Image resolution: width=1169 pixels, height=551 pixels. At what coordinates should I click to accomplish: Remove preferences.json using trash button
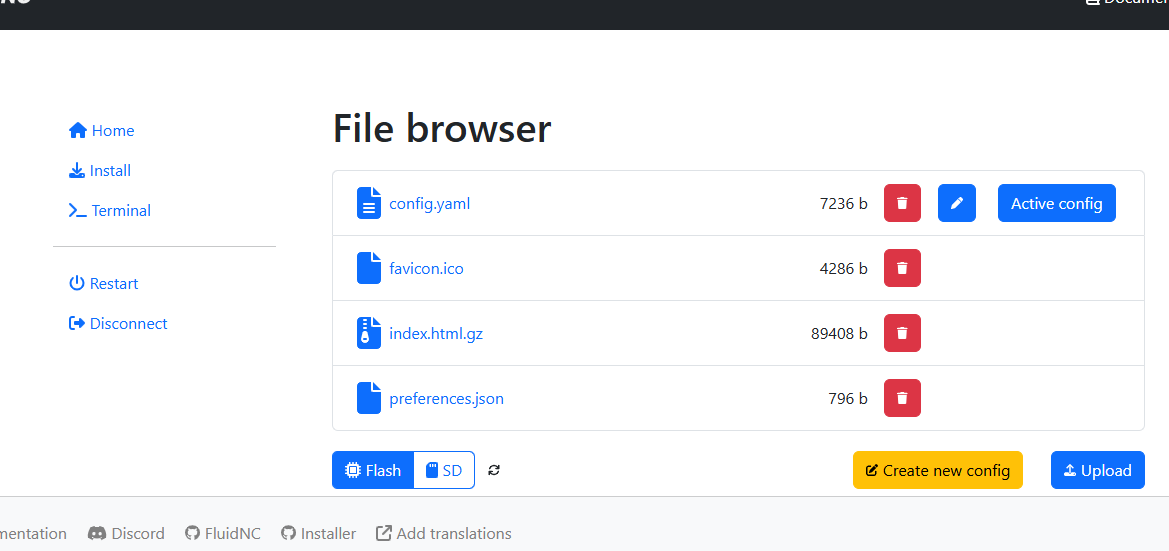902,398
